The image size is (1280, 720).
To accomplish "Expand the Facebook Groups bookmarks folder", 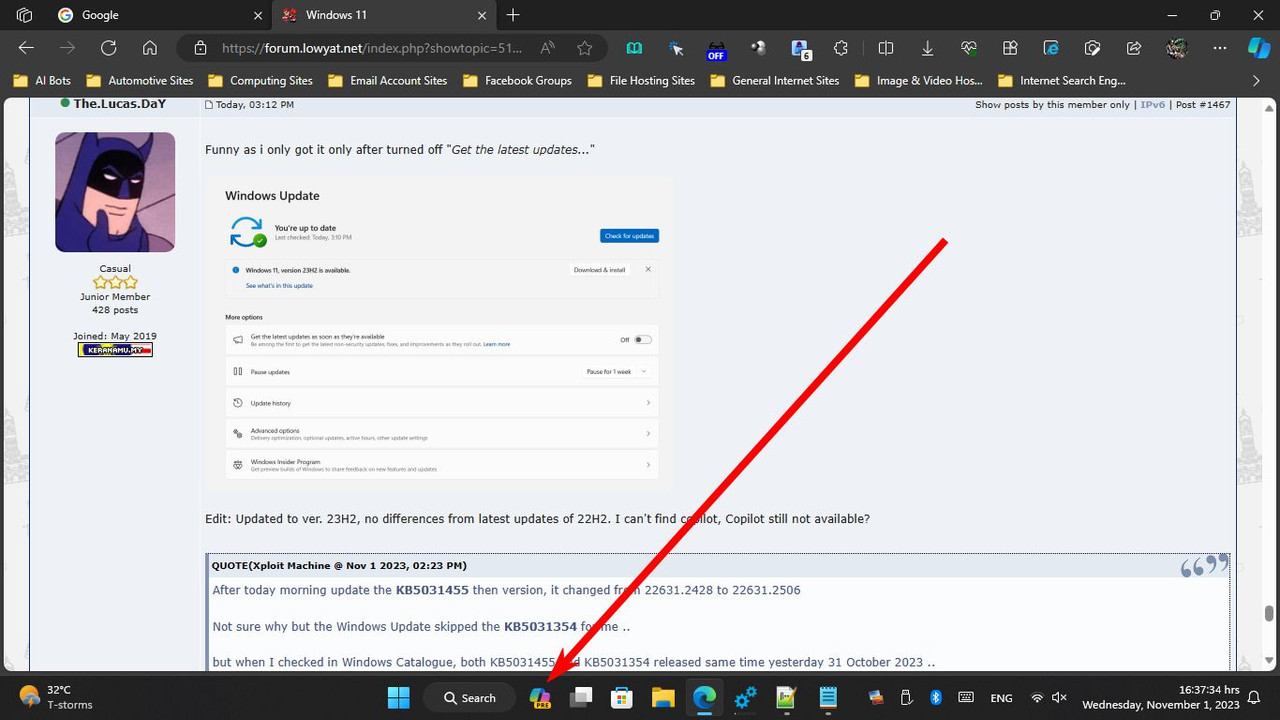I will [517, 81].
